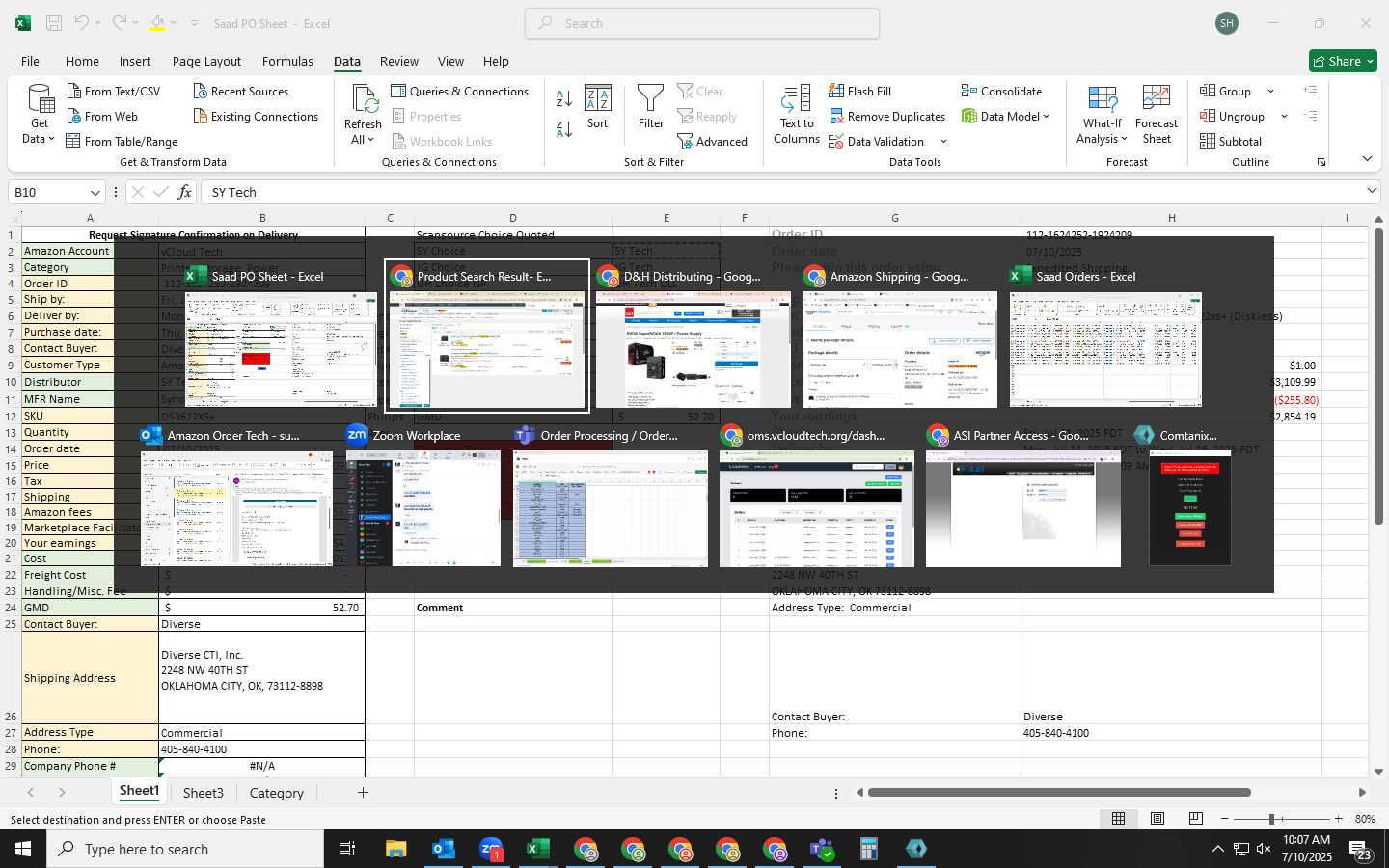
Task: Open Page Layout tab
Action: tap(206, 61)
